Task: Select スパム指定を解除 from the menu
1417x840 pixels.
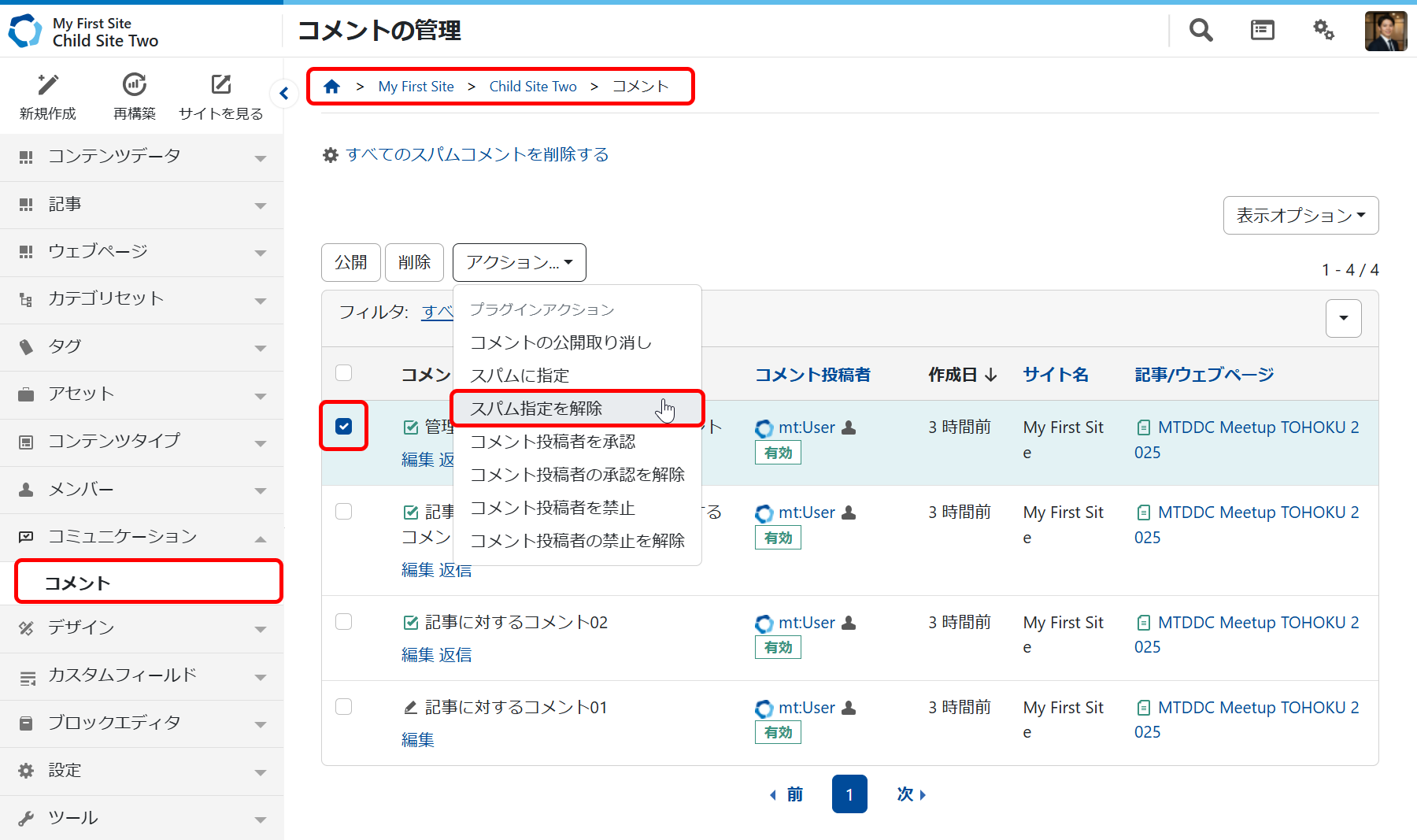Action: (x=536, y=409)
